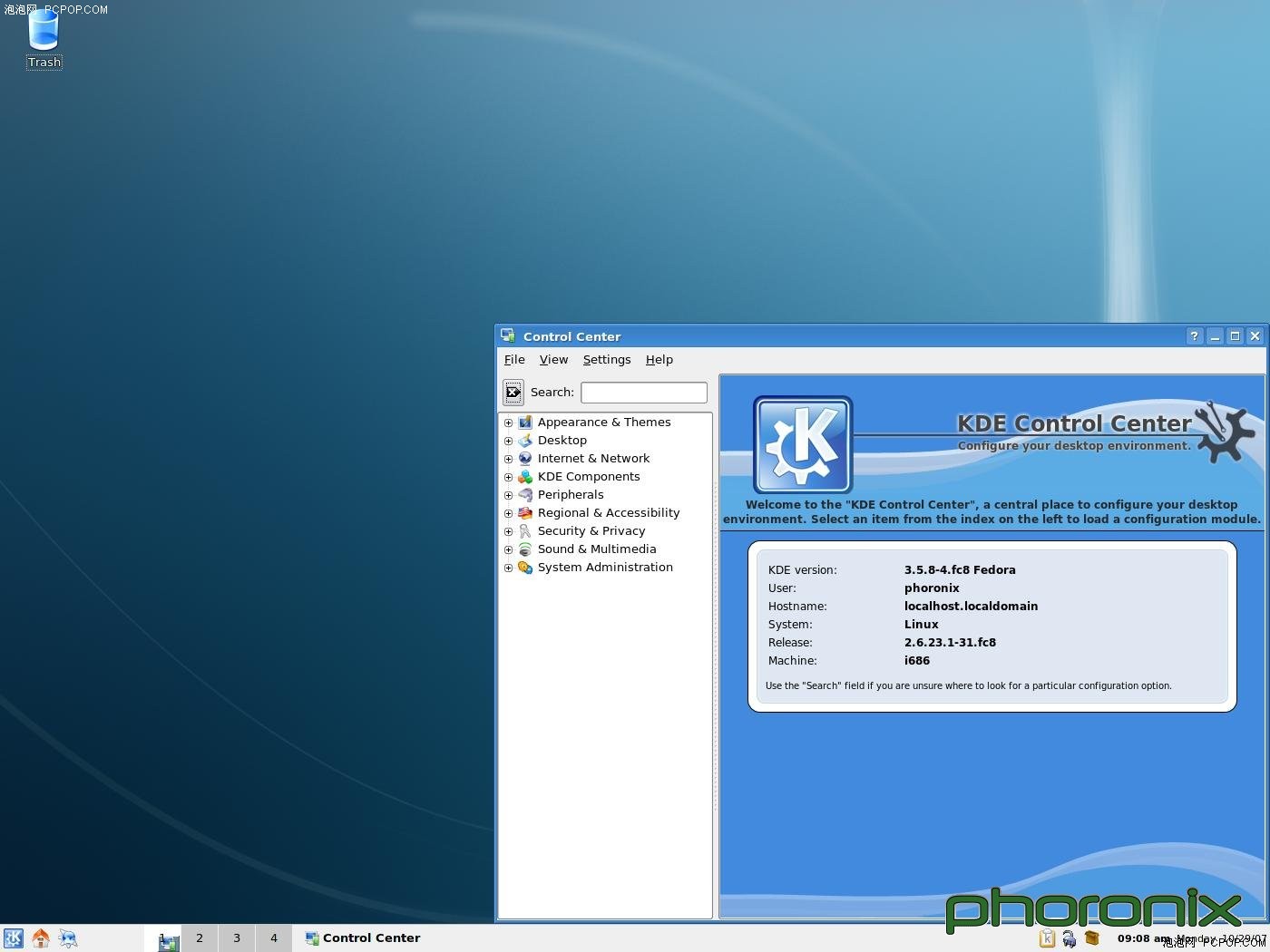This screenshot has width=1270, height=952.
Task: Click the Desktop category icon
Action: pyautogui.click(x=525, y=441)
